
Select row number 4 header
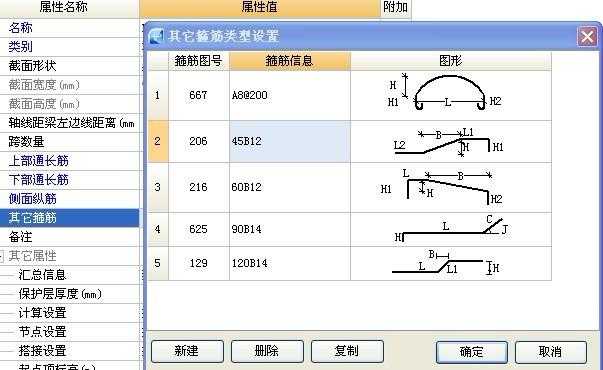[158, 229]
